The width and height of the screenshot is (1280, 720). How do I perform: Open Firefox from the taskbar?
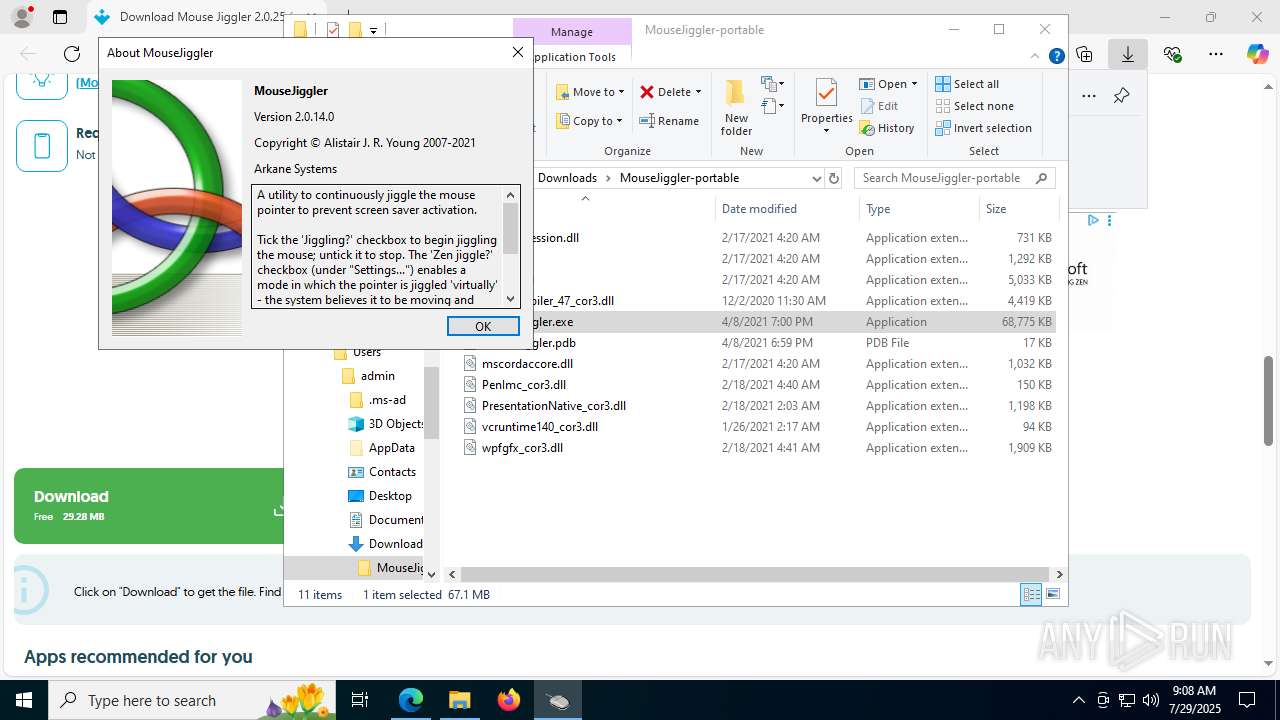(508, 700)
